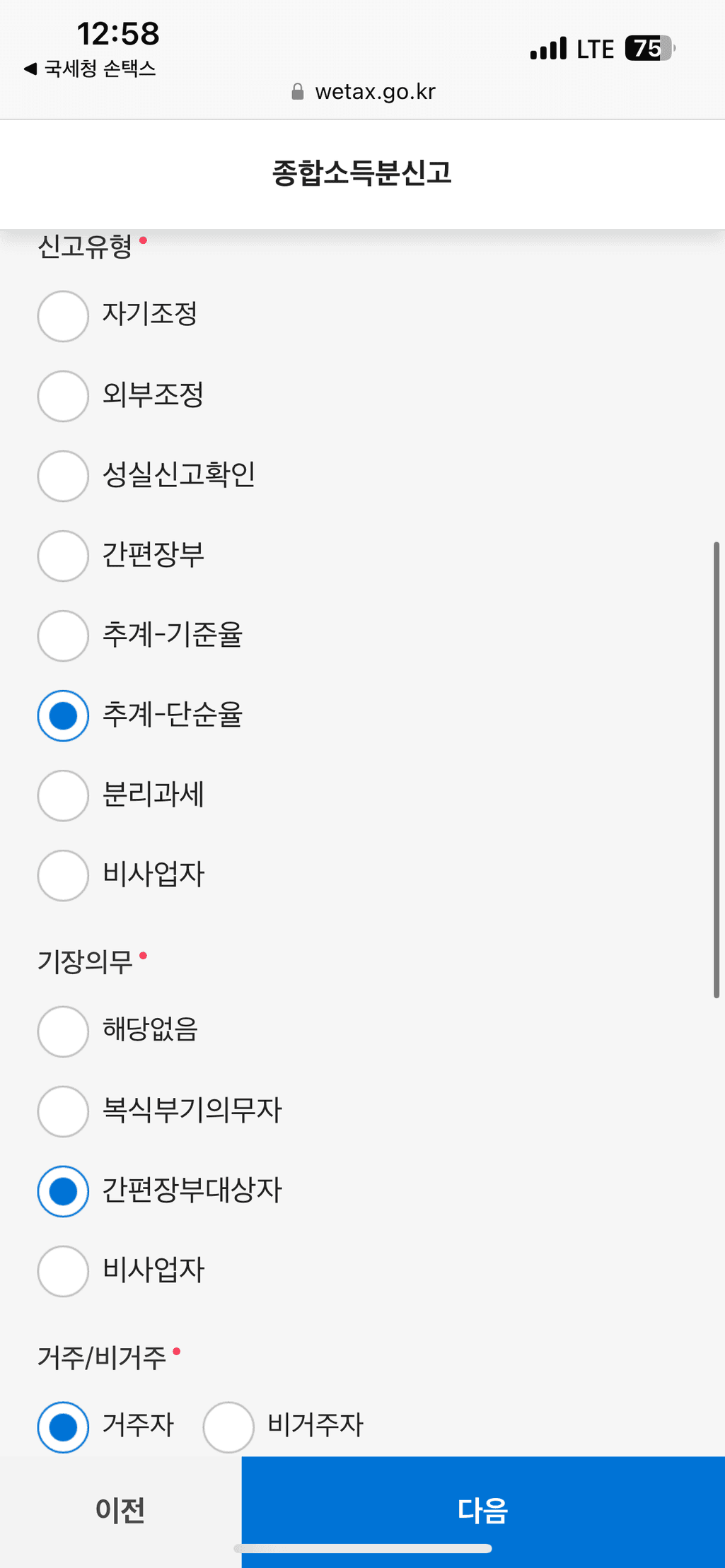Tap the battery indicator in status bar
The height and width of the screenshot is (1568, 725).
click(x=649, y=49)
